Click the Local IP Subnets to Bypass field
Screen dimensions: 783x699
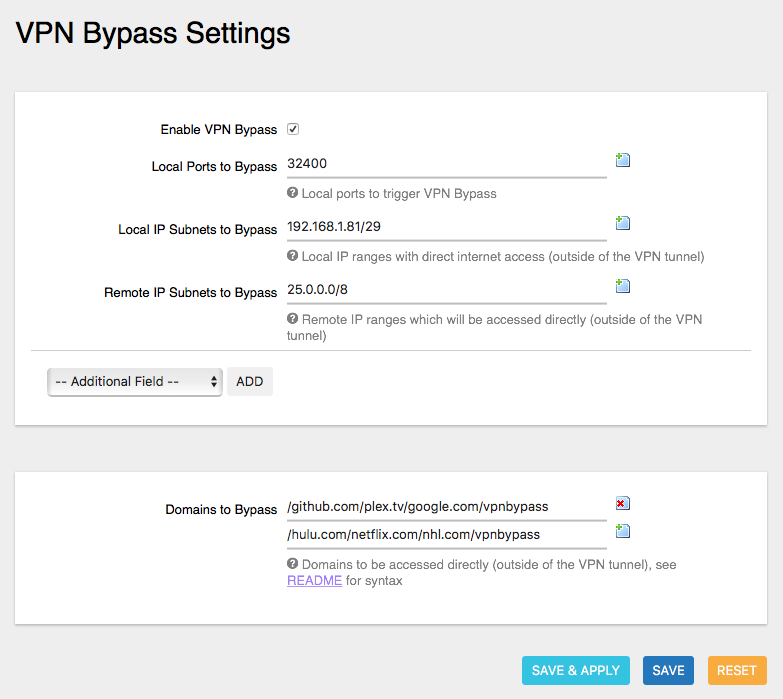pyautogui.click(x=446, y=227)
